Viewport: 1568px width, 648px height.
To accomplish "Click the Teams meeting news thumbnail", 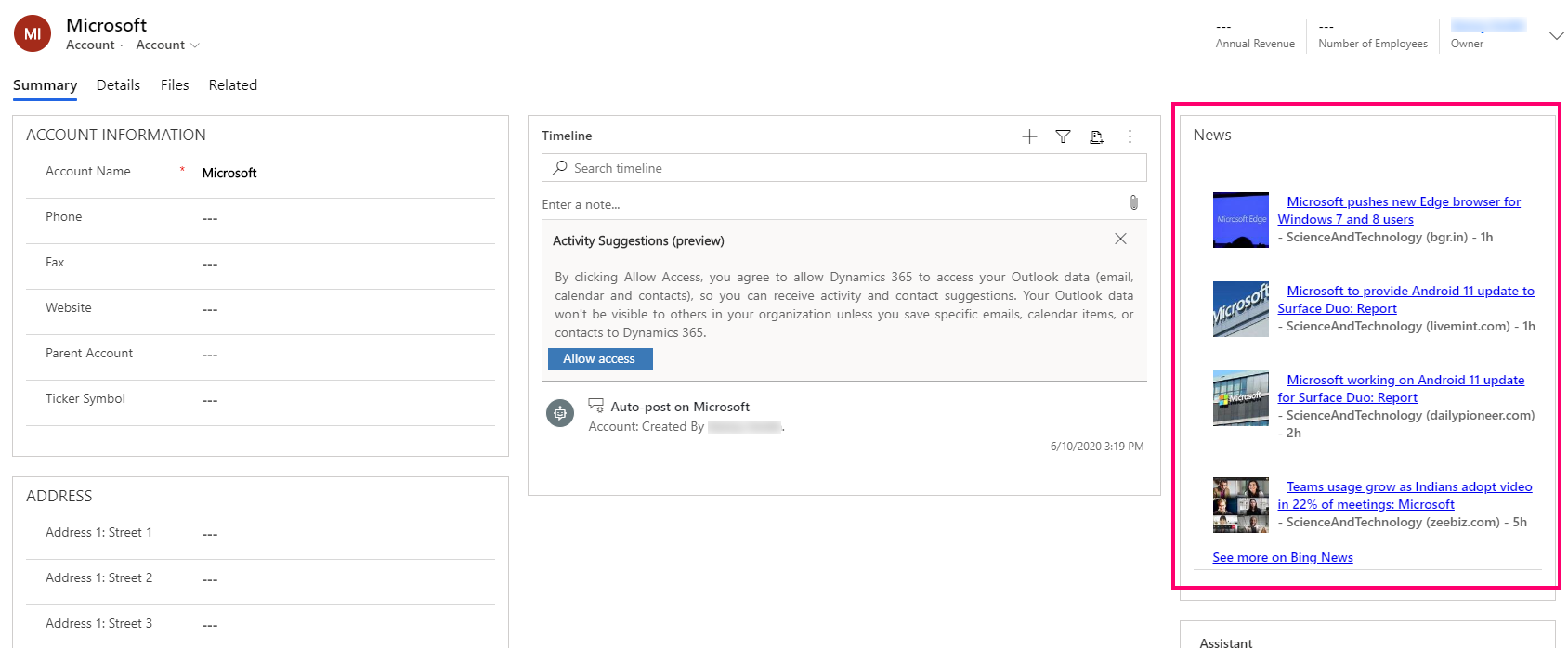I will click(1240, 505).
